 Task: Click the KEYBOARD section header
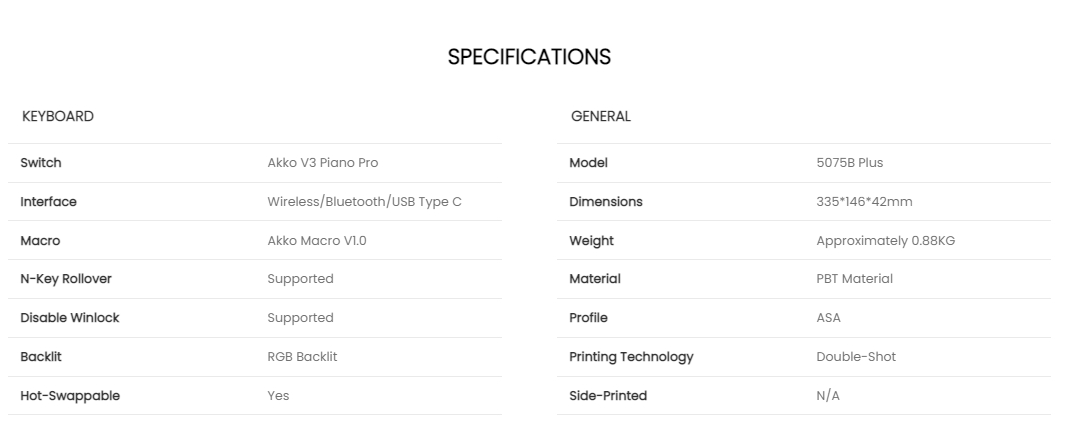click(58, 116)
